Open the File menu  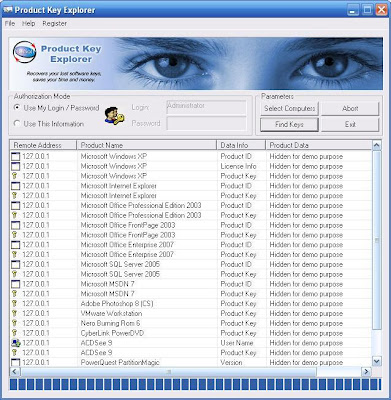[10, 24]
